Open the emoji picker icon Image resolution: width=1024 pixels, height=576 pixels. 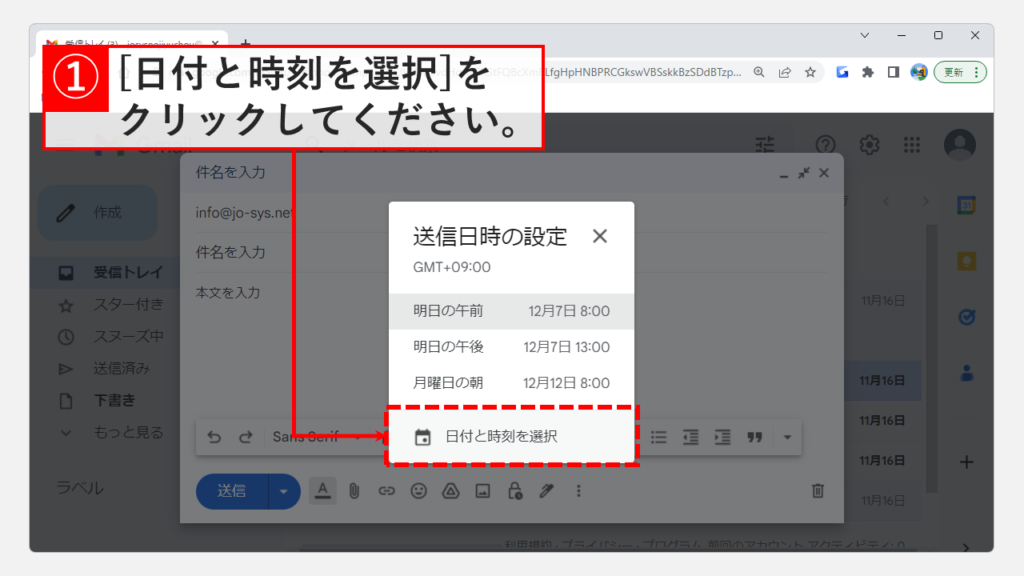click(419, 491)
